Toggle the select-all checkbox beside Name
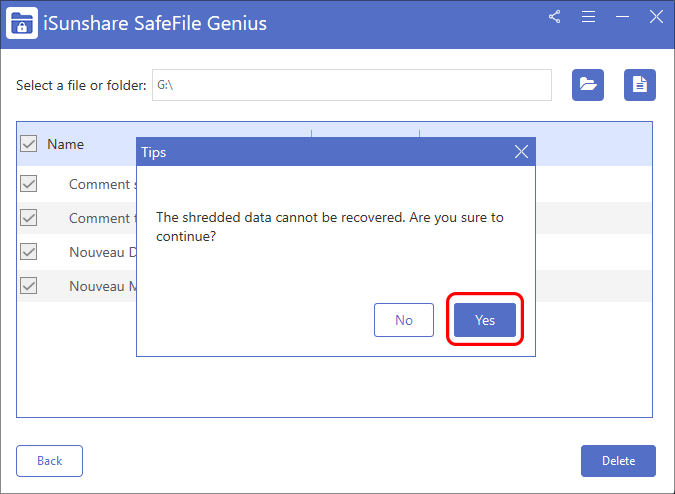The width and height of the screenshot is (675, 494). coord(29,144)
